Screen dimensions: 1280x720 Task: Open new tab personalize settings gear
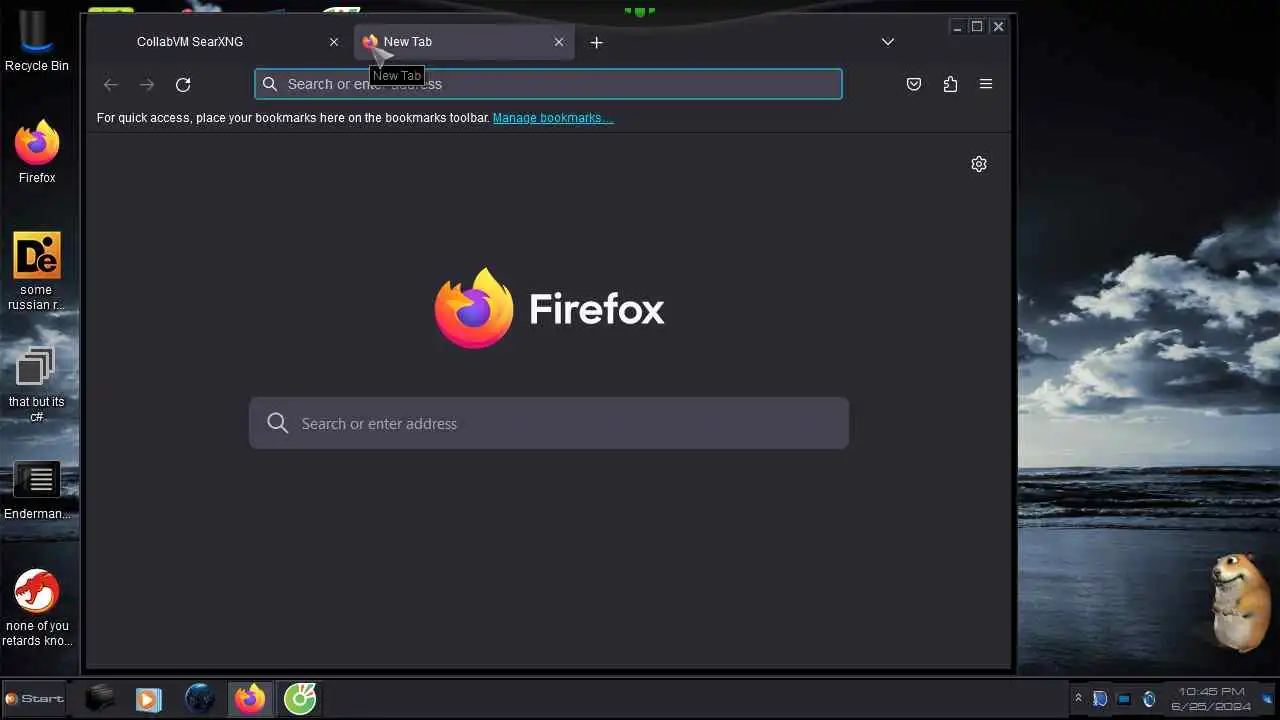pos(979,164)
